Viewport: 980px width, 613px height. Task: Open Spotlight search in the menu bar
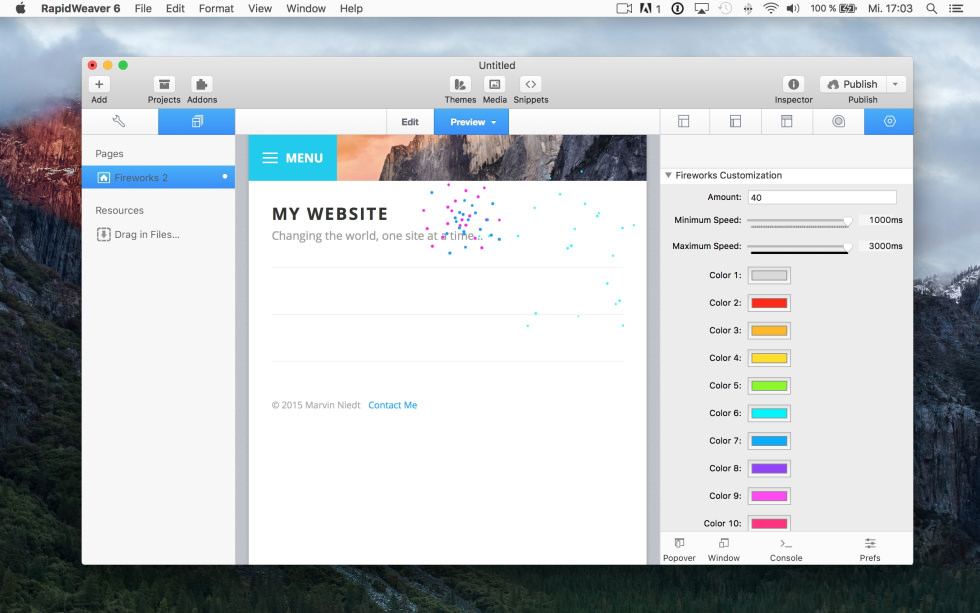pos(931,9)
